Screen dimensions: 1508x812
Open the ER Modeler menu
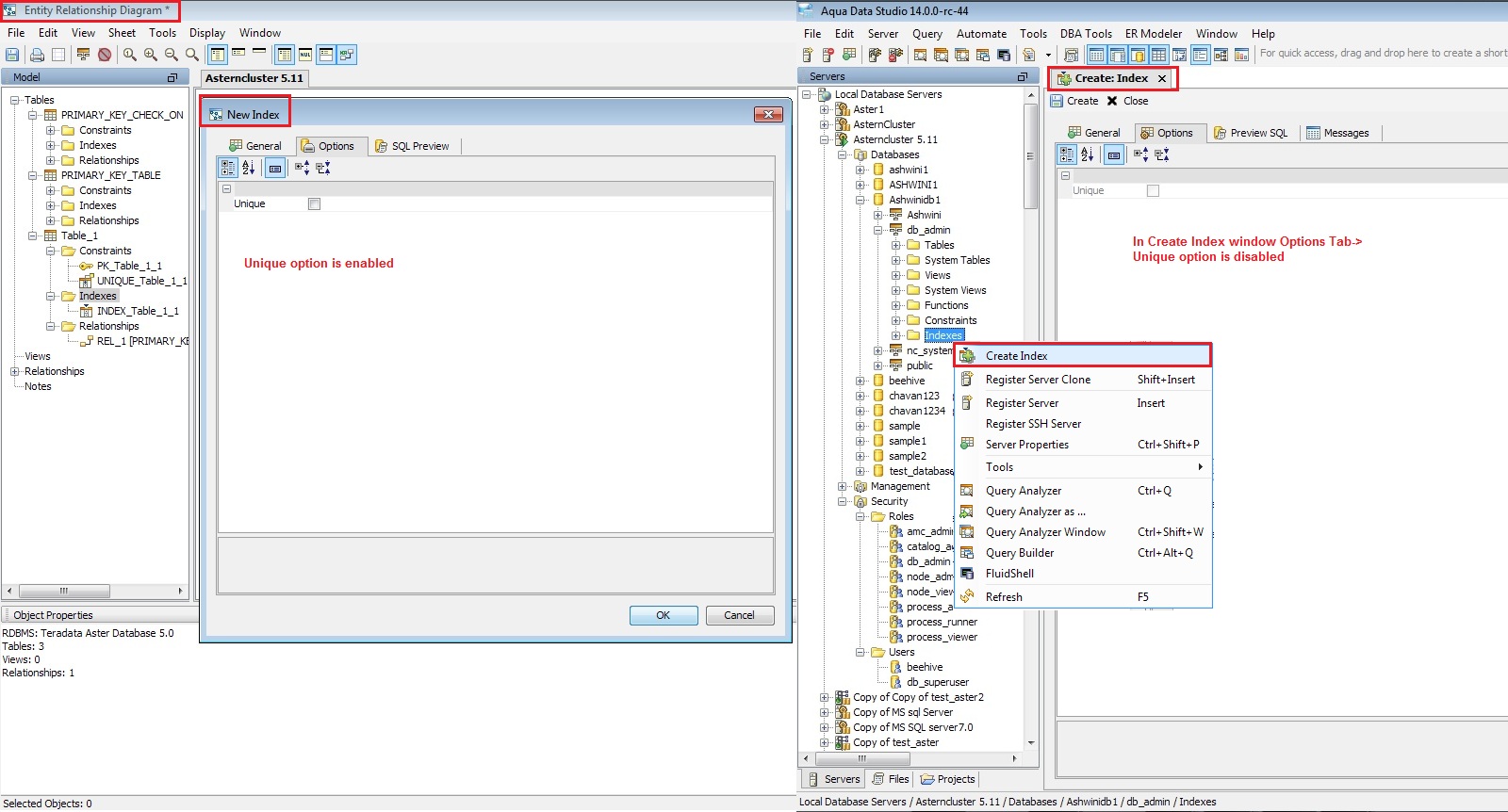[x=1154, y=34]
